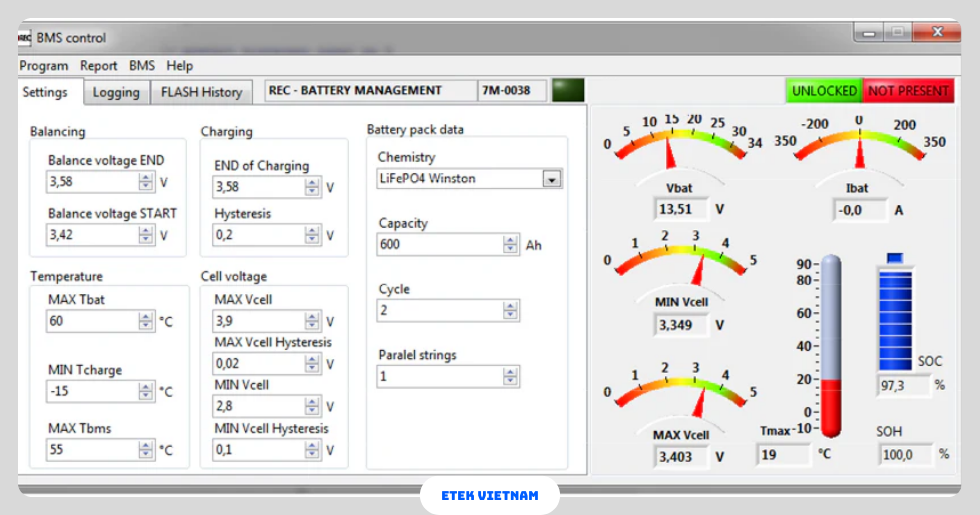This screenshot has width=980, height=515.
Task: Click the green status LED indicator
Action: click(x=567, y=91)
